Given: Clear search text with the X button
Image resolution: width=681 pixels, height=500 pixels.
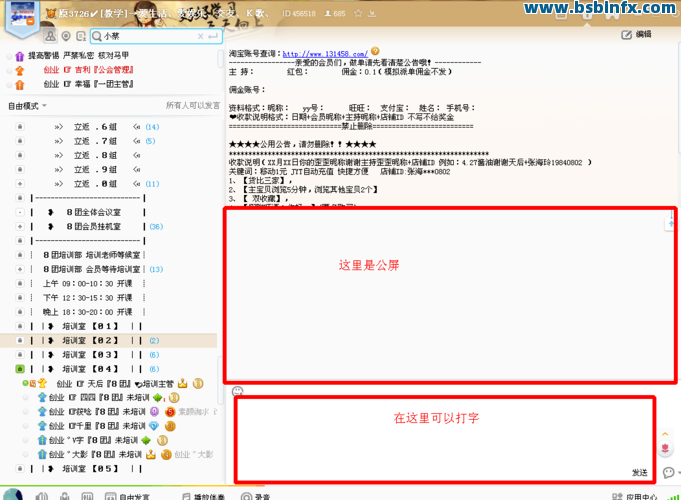Looking at the screenshot, I should pos(198,36).
